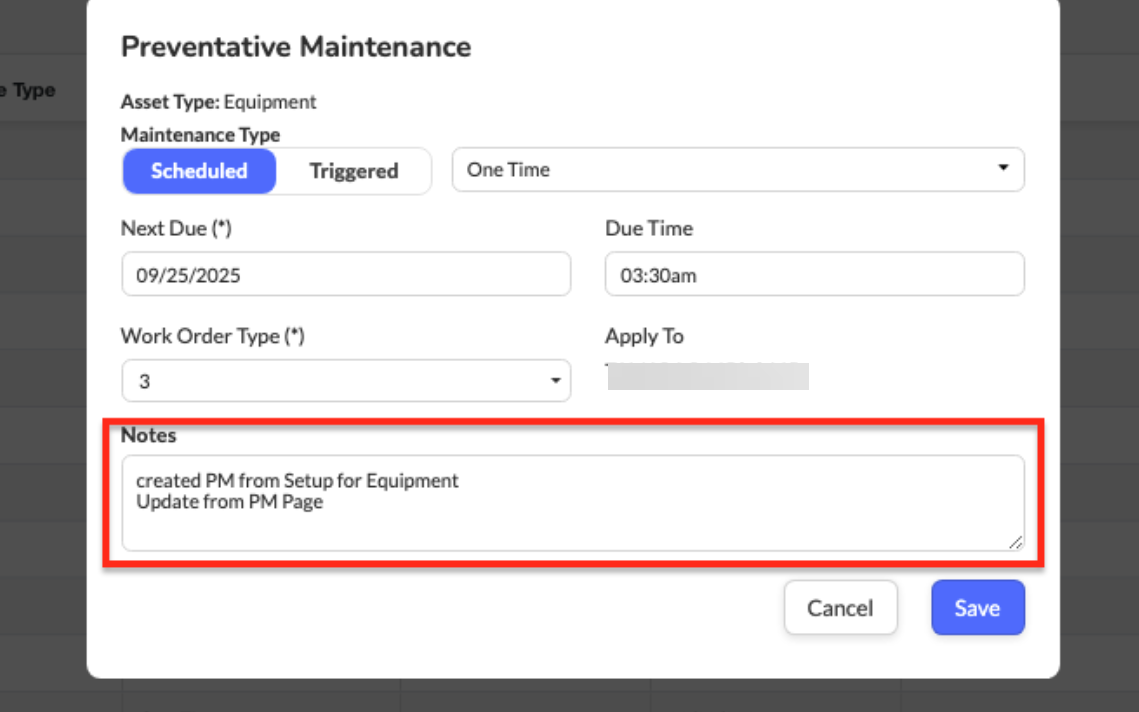The width and height of the screenshot is (1139, 712).
Task: Click the Work Order Type (*) label
Action: pyautogui.click(x=212, y=337)
